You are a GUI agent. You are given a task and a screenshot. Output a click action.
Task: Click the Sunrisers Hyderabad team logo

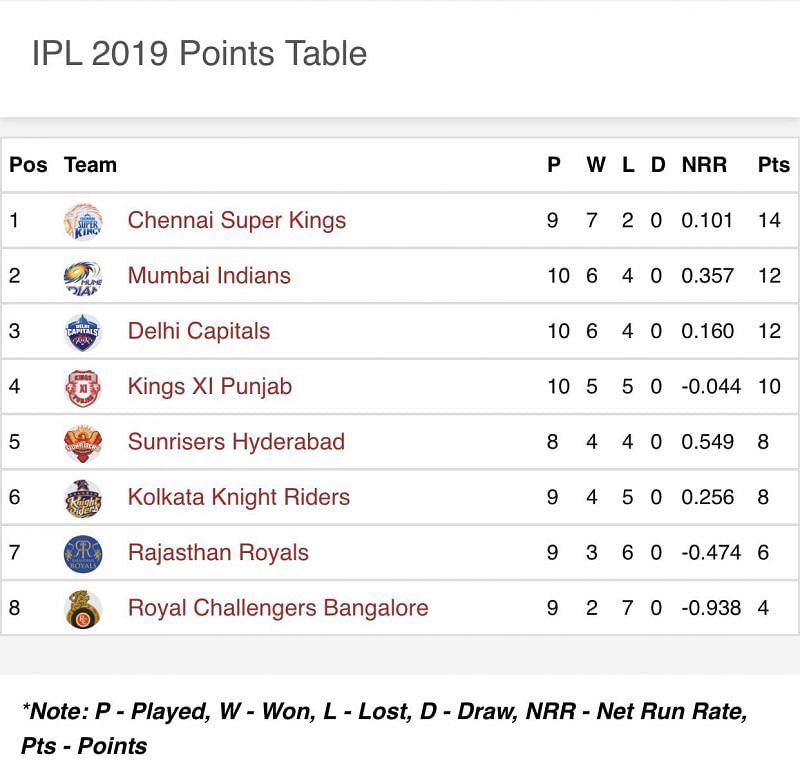(82, 442)
